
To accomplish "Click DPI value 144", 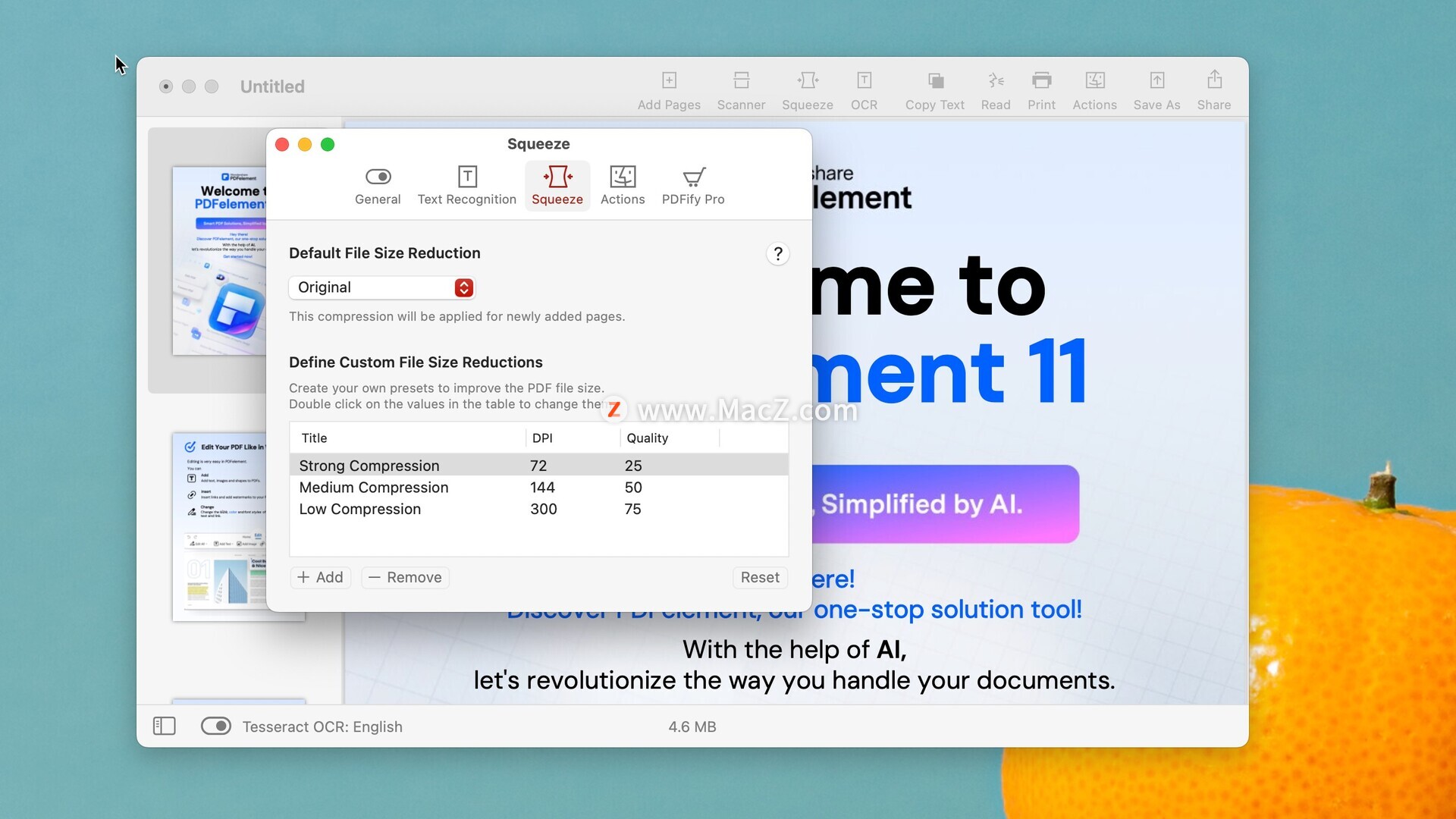I will point(542,488).
